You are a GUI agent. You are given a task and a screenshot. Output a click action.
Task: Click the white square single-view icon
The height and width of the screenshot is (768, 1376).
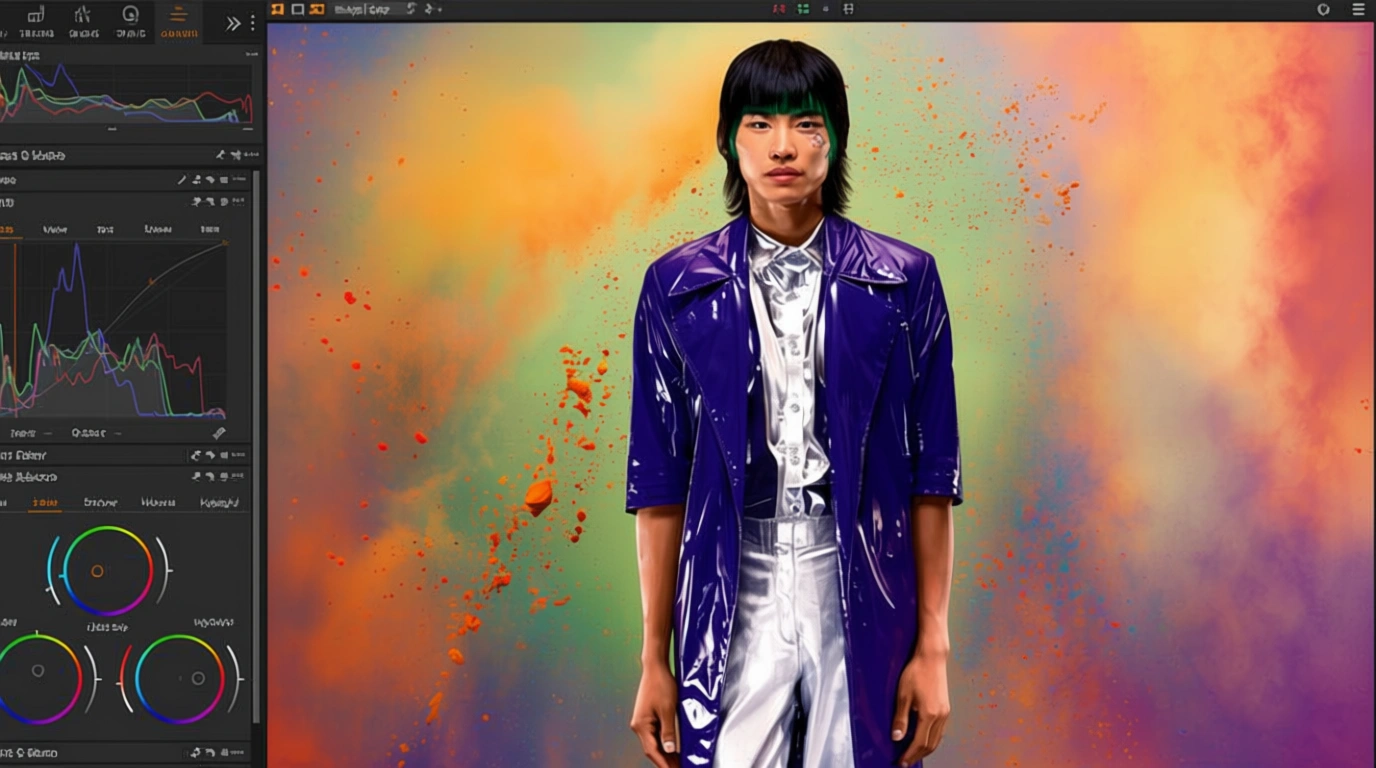297,9
